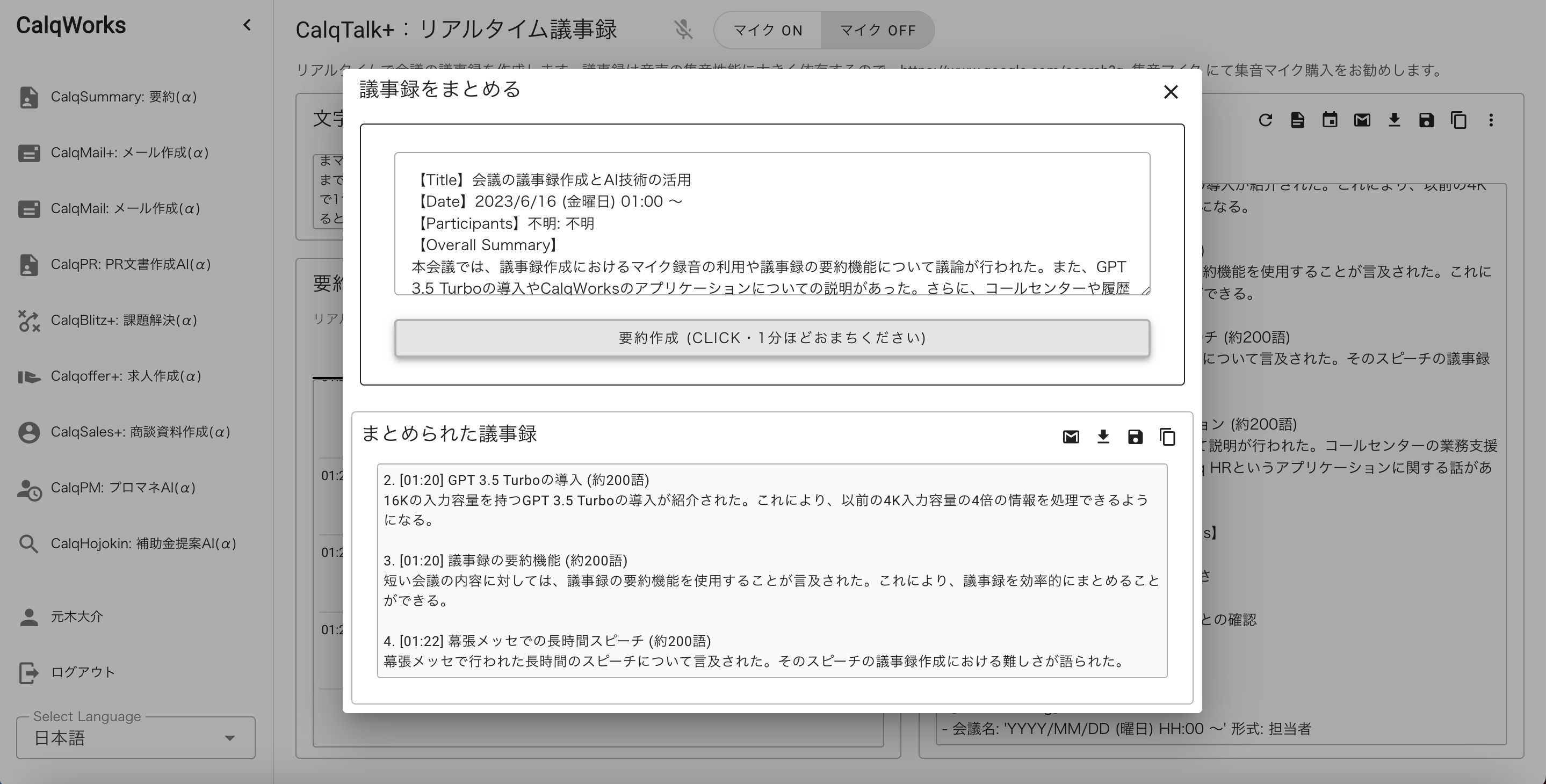Save the summarized minutes with floppy icon

click(x=1135, y=437)
